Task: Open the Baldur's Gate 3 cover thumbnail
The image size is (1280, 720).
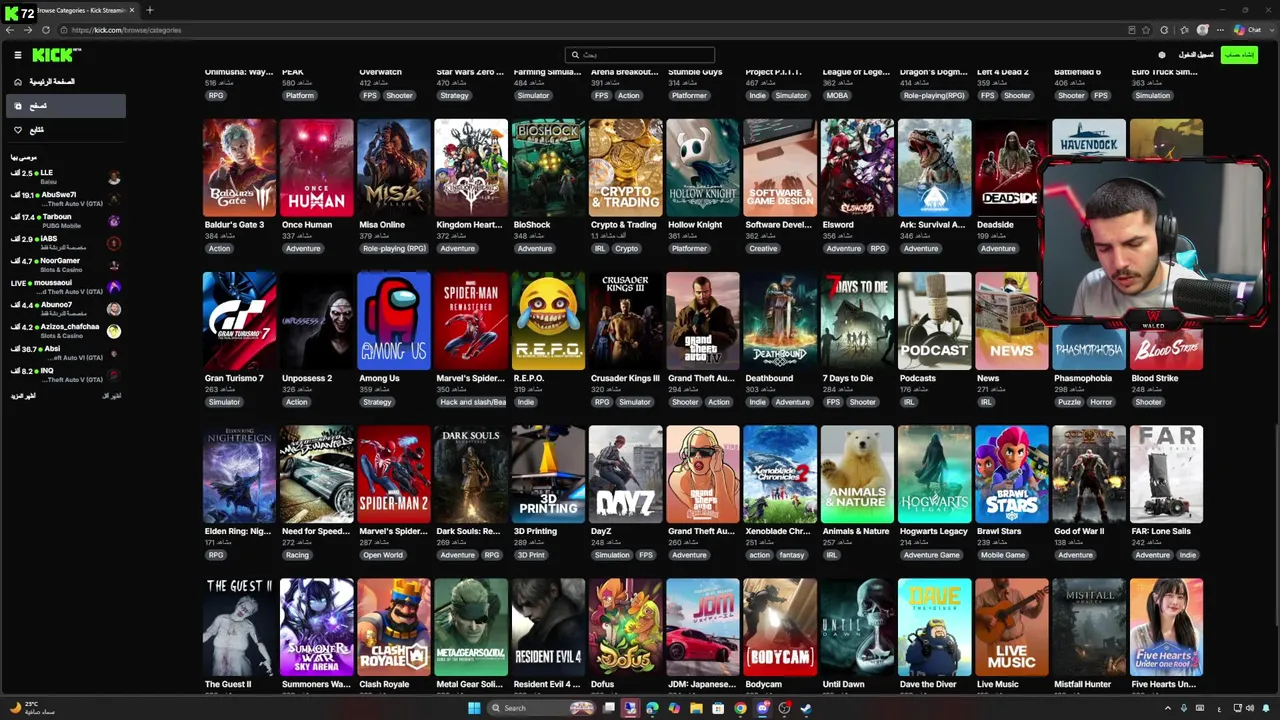Action: click(239, 167)
